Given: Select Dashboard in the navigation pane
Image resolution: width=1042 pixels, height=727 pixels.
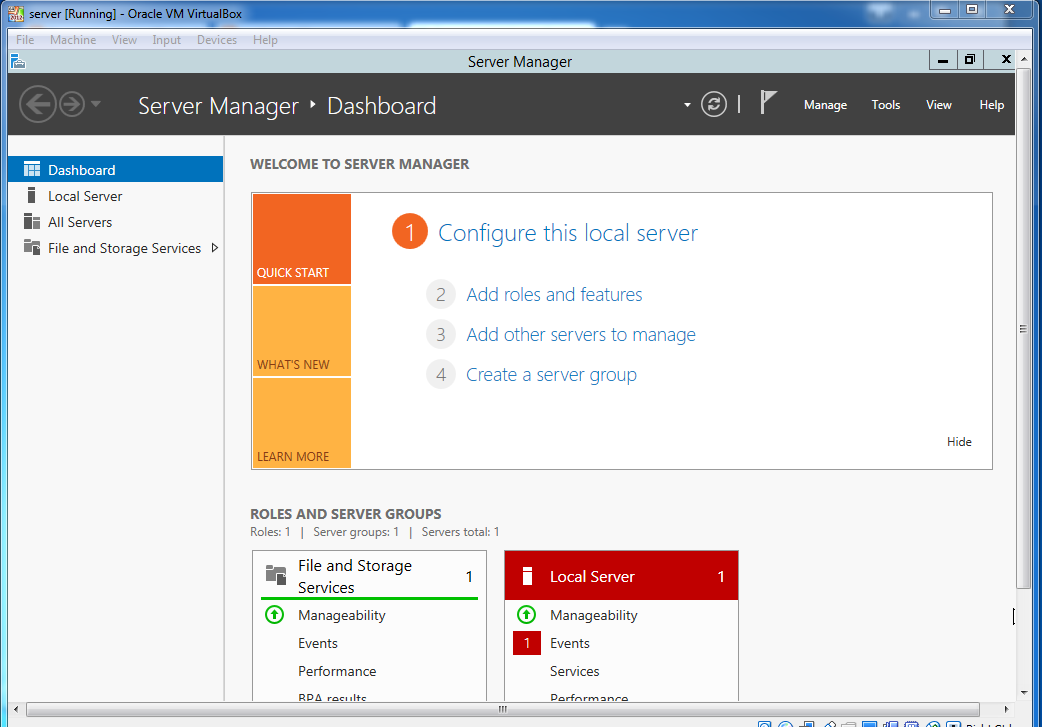Looking at the screenshot, I should pyautogui.click(x=81, y=168).
